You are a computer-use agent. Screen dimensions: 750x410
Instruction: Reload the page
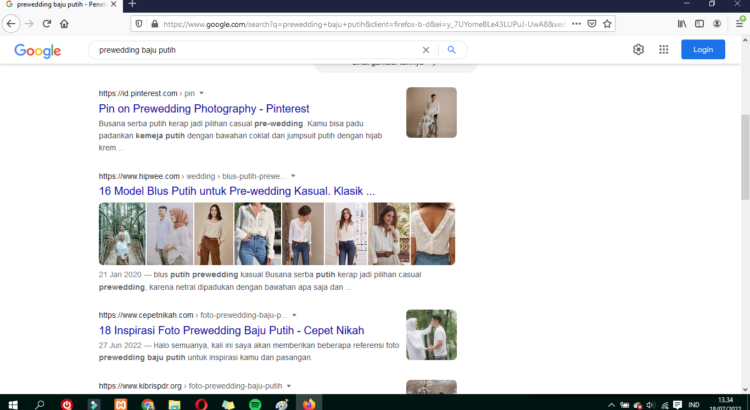[46, 23]
